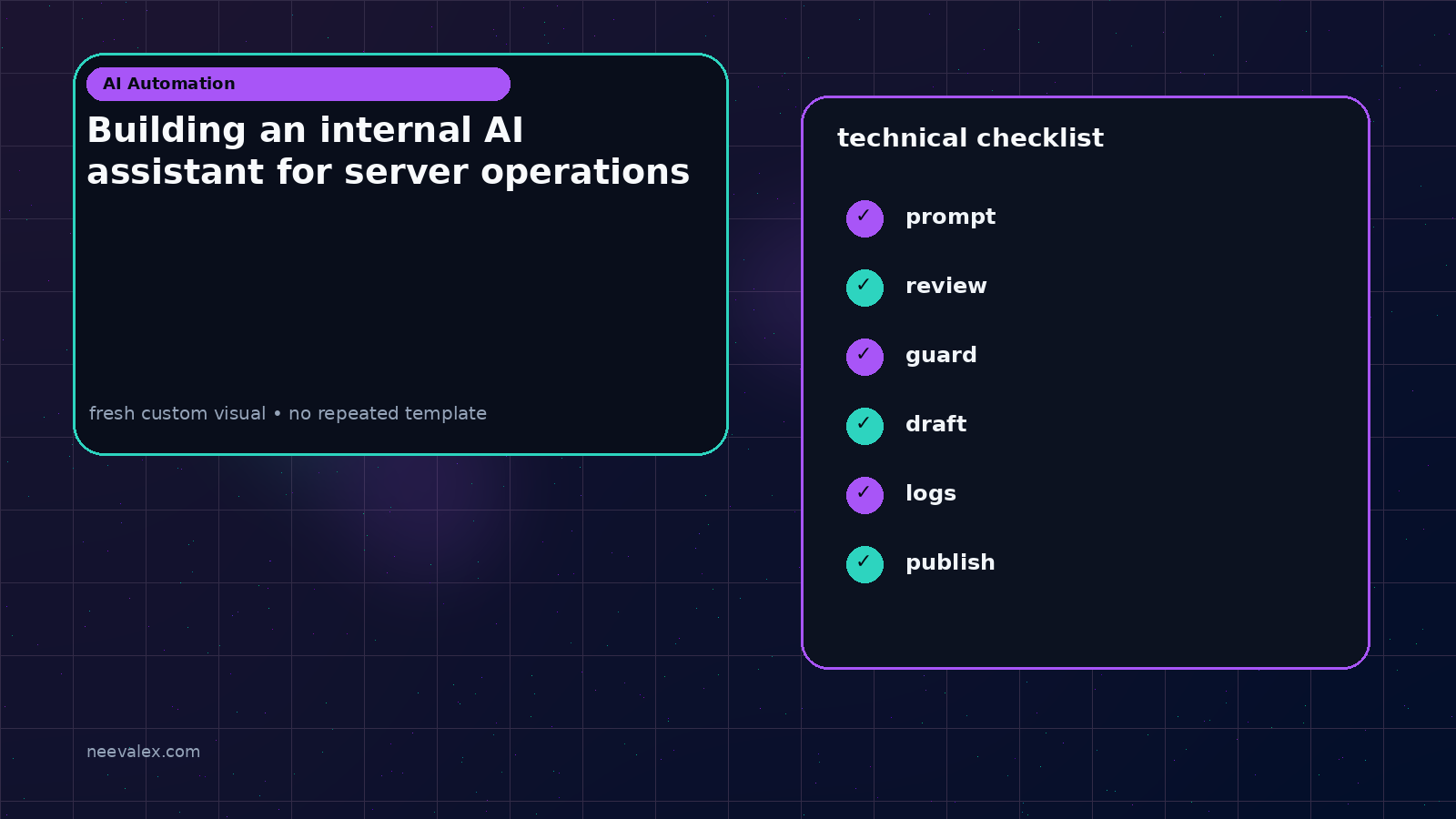
Task: Click the teal checkmark beside review
Action: point(864,288)
